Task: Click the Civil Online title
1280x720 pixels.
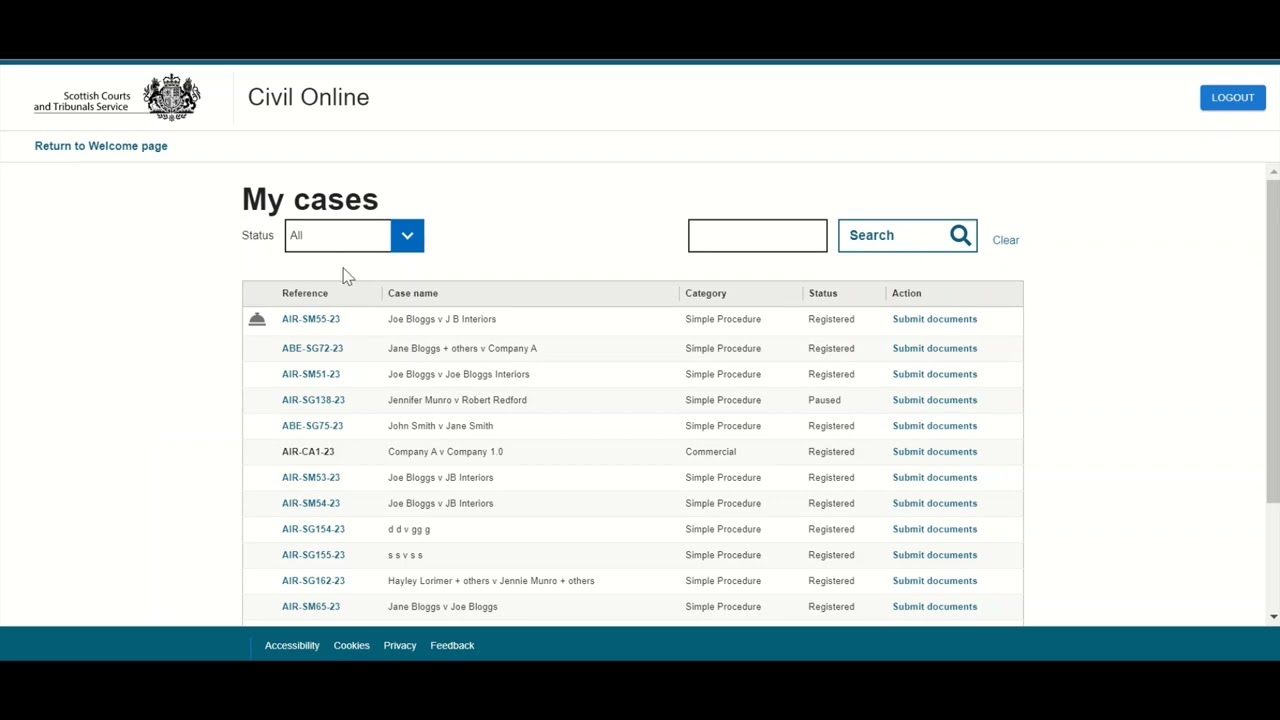Action: click(x=308, y=97)
